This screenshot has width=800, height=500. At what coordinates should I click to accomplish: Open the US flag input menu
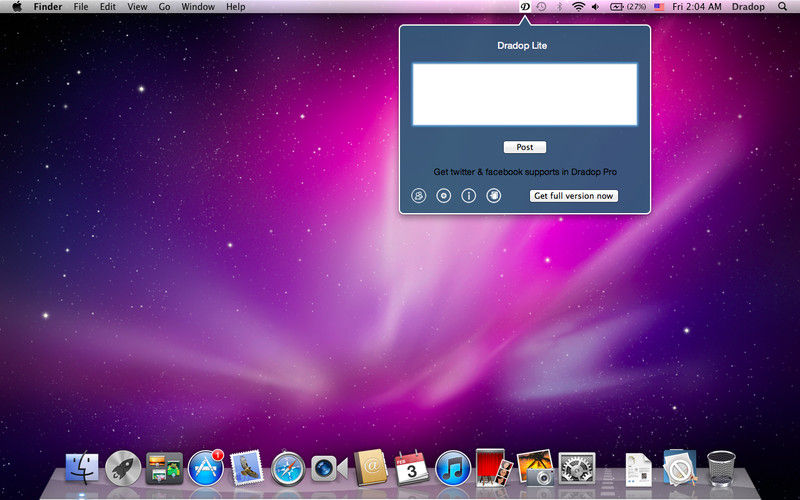pos(659,7)
